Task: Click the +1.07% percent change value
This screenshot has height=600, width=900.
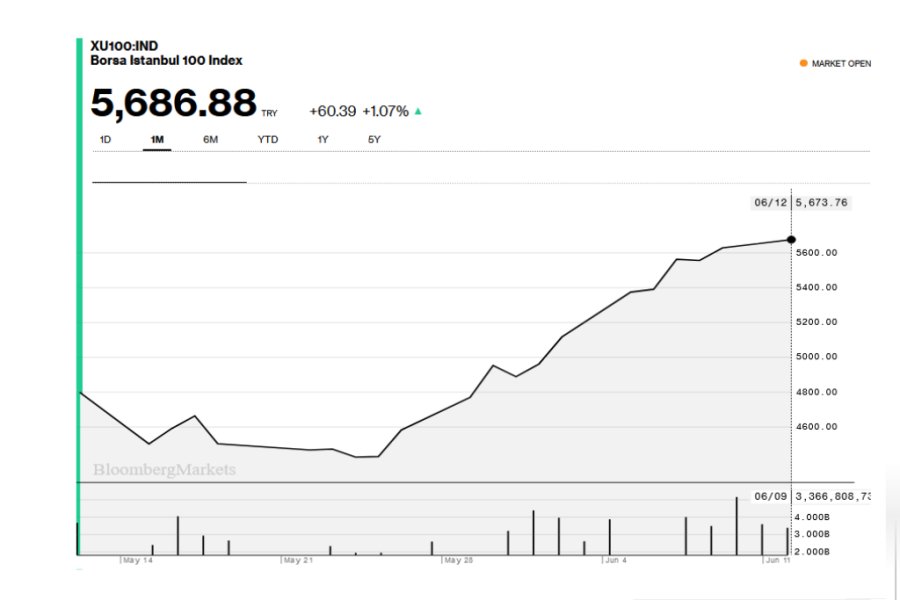Action: point(385,111)
